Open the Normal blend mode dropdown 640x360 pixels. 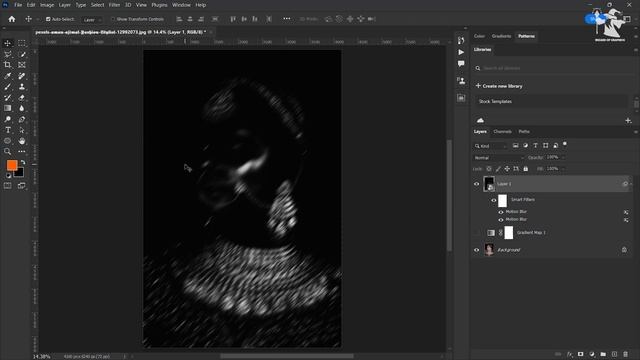(499, 158)
